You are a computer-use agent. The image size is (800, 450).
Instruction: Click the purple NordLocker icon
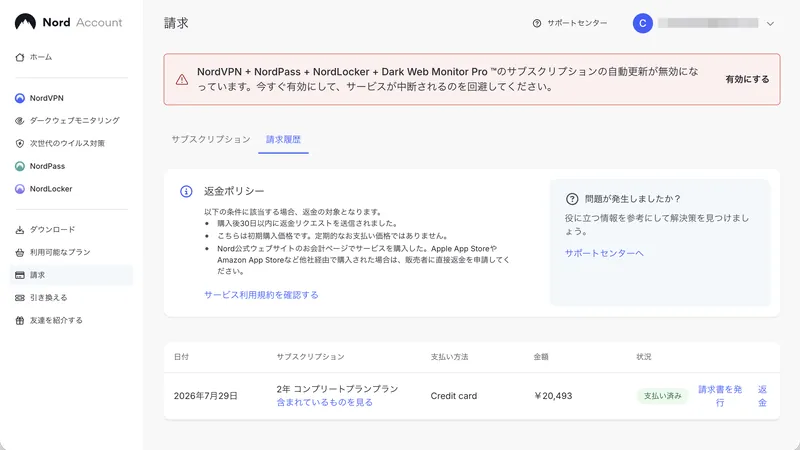[x=20, y=189]
